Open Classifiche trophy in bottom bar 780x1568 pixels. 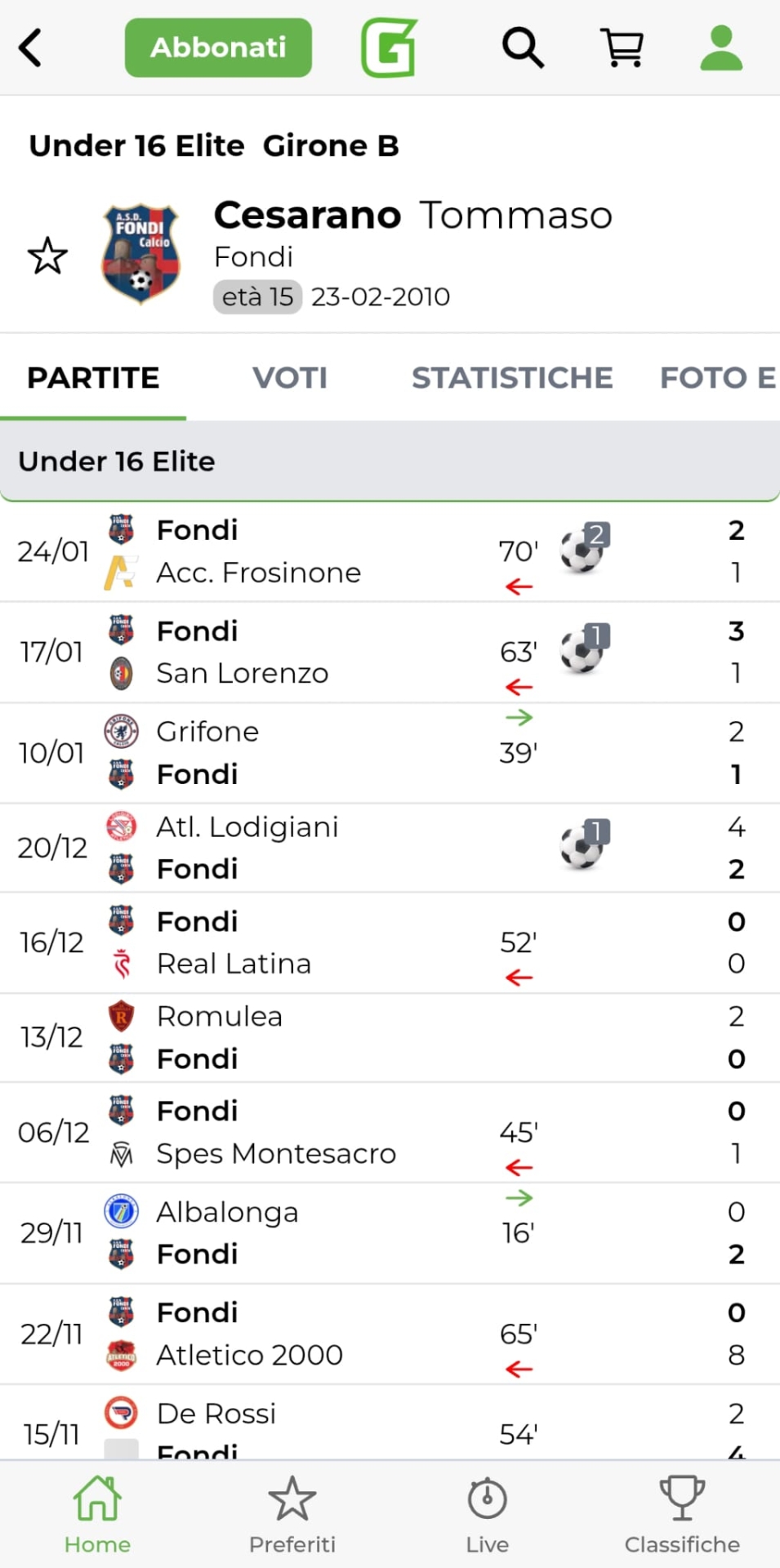click(682, 1513)
